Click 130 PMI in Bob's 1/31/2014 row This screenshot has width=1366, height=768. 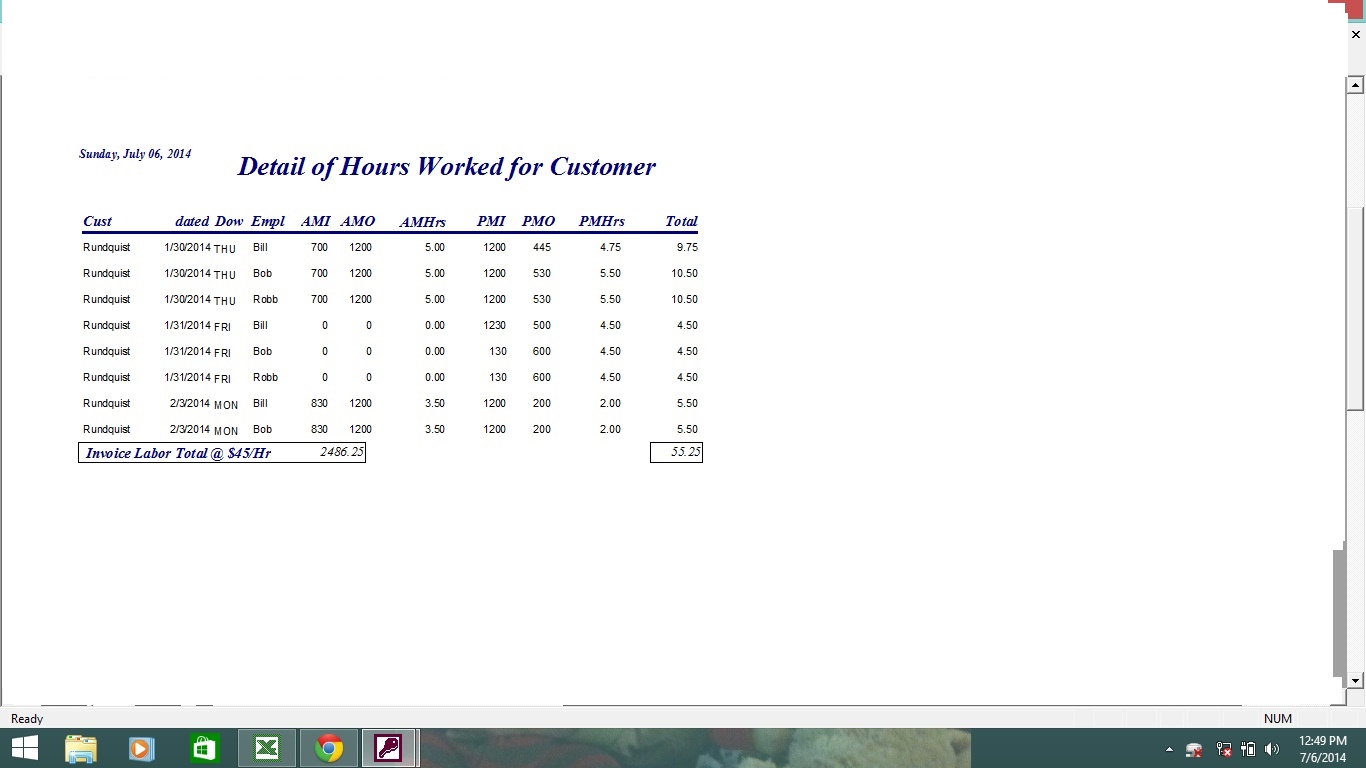[x=498, y=351]
